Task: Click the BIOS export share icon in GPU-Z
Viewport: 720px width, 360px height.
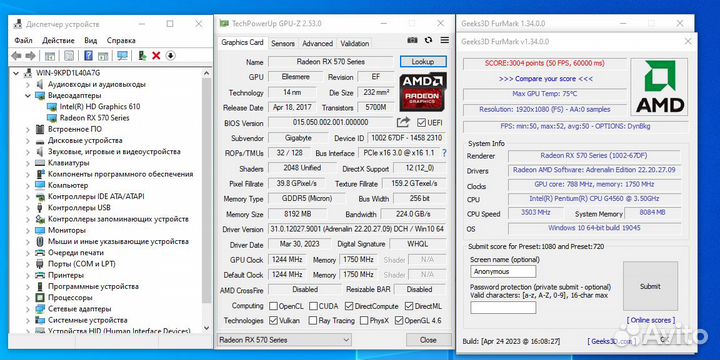Action: point(403,122)
